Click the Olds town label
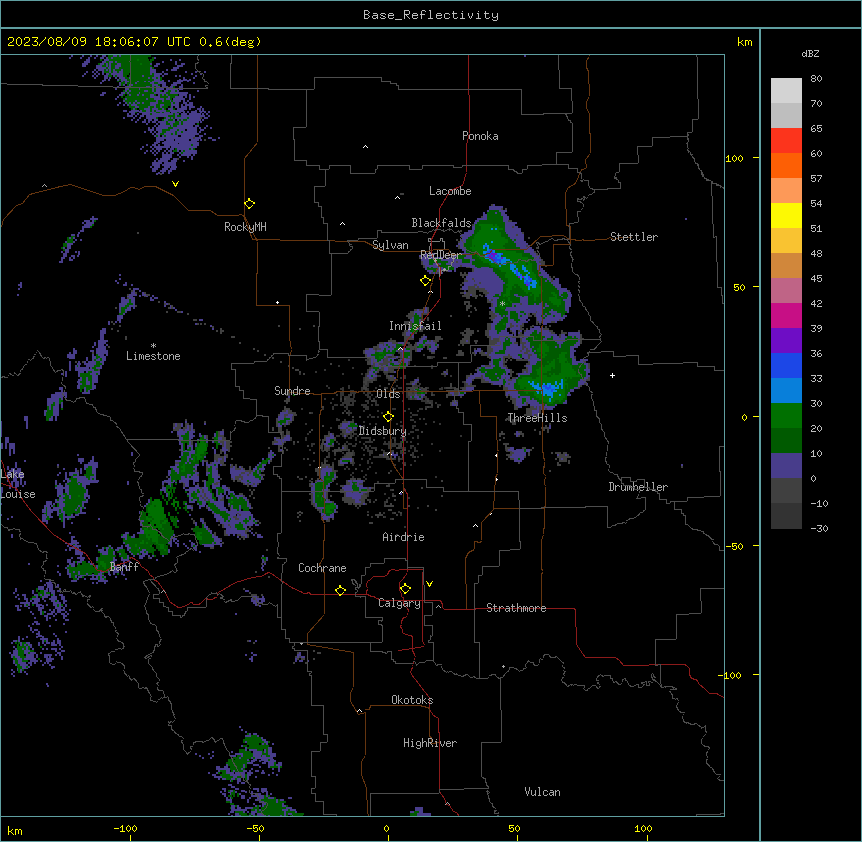 [x=388, y=394]
